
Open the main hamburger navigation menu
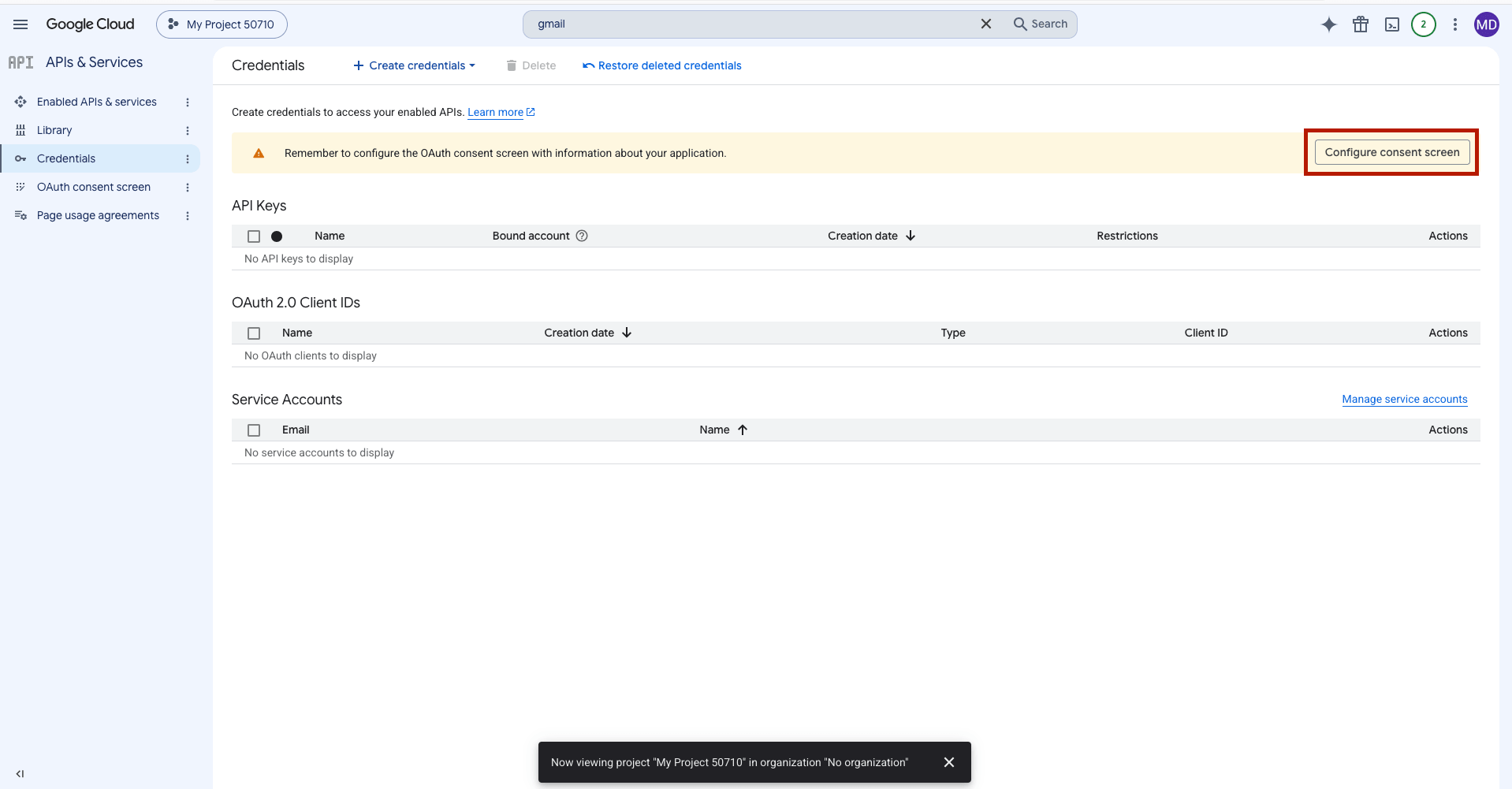coord(20,24)
